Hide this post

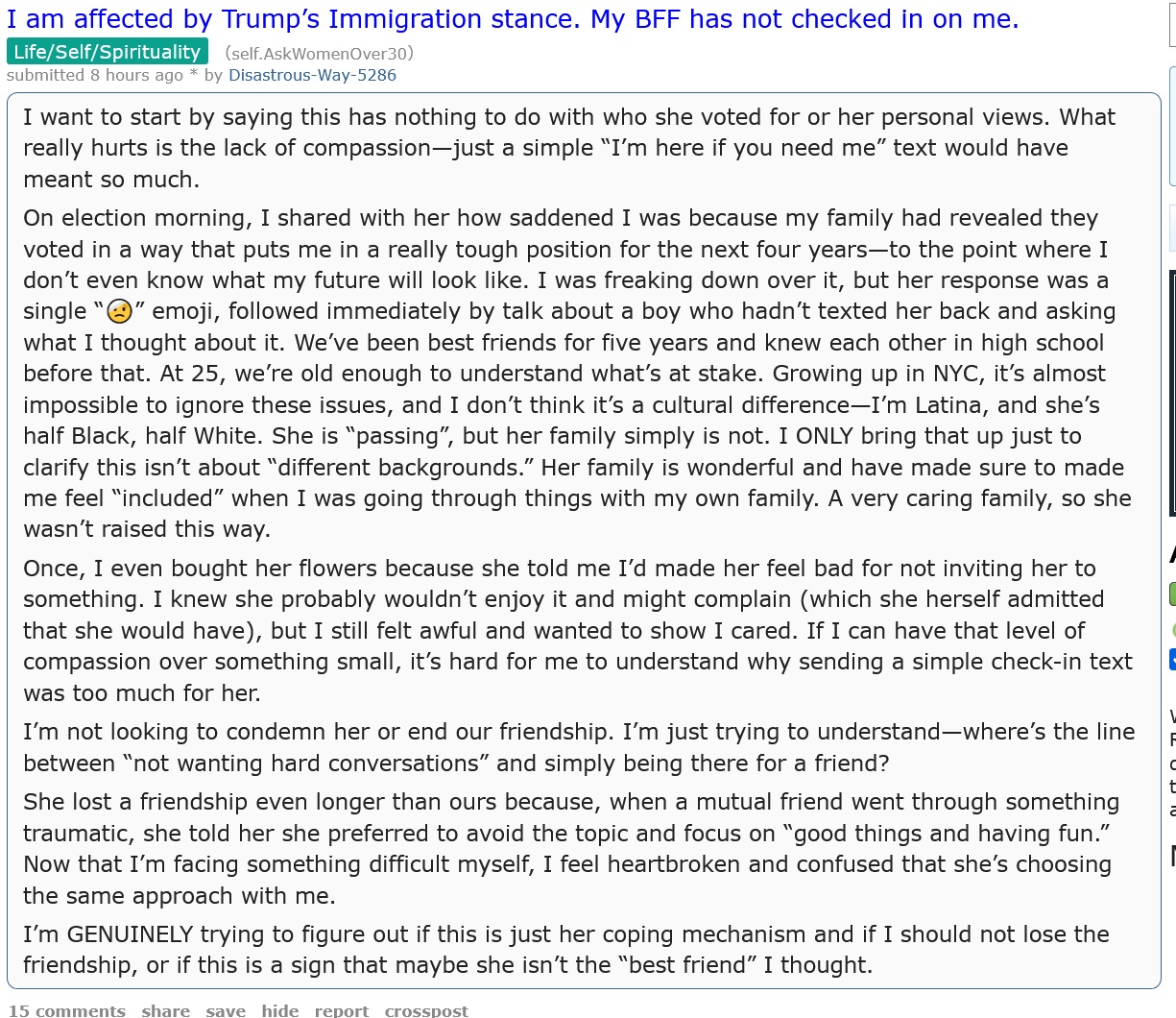pyautogui.click(x=280, y=1010)
